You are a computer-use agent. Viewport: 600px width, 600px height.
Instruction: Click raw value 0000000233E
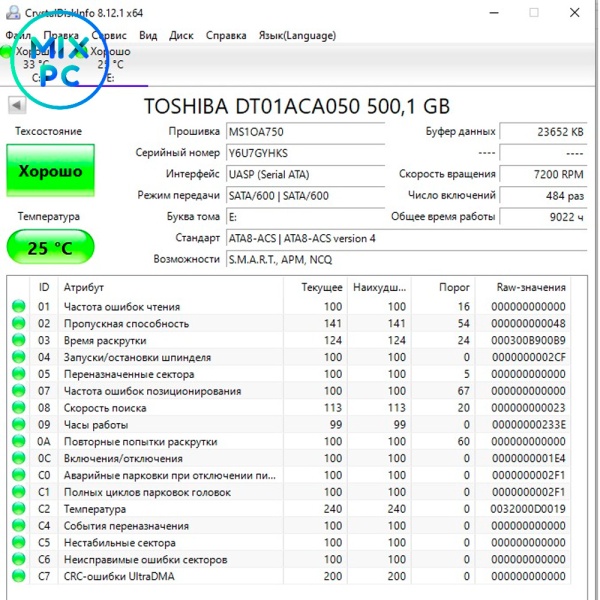coord(529,424)
